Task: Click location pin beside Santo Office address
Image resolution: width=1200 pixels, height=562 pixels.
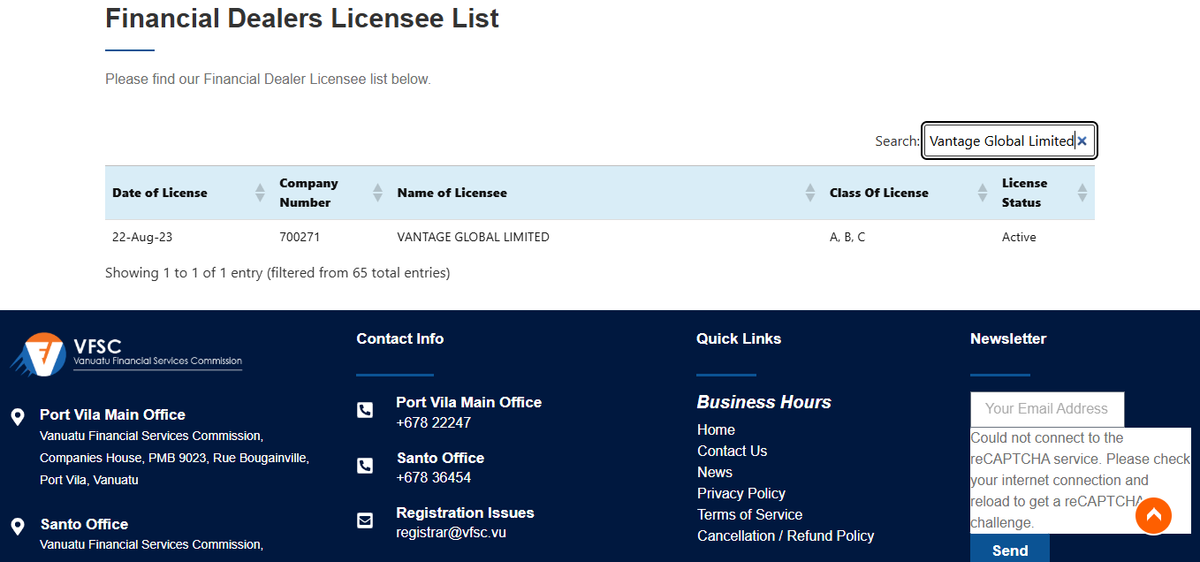Action: tap(17, 526)
